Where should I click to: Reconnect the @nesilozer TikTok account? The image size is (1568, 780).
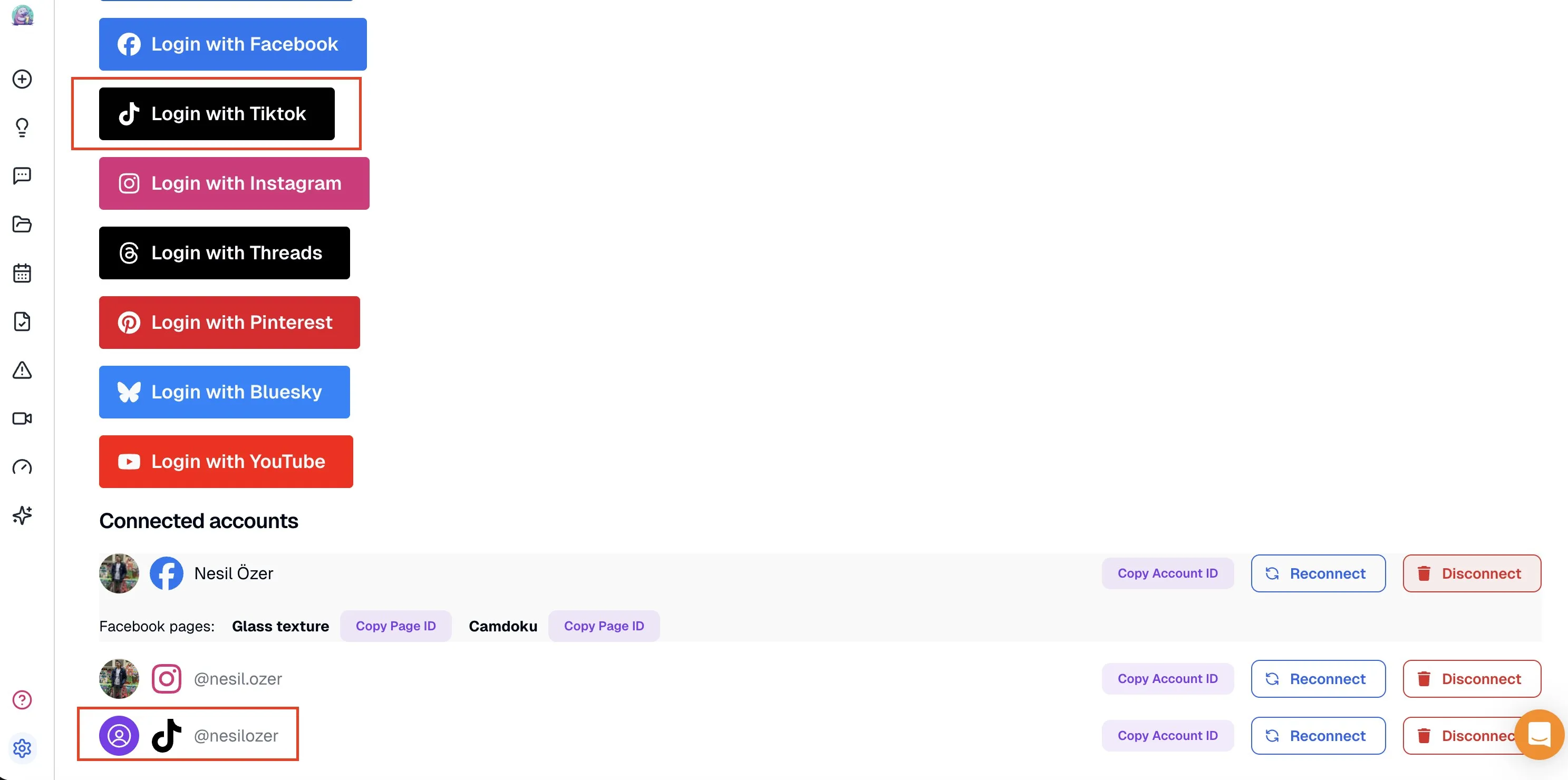point(1318,736)
